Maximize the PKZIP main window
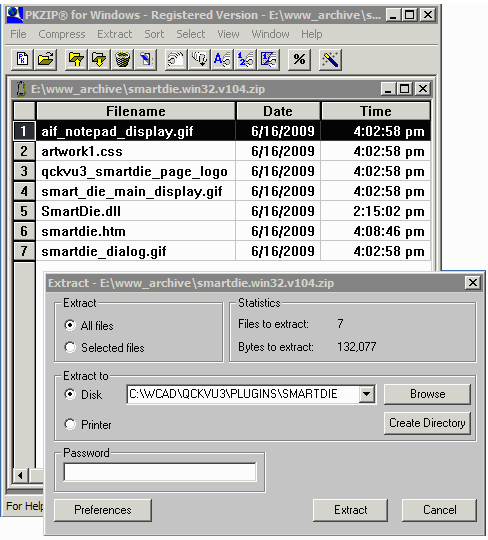 (409, 15)
